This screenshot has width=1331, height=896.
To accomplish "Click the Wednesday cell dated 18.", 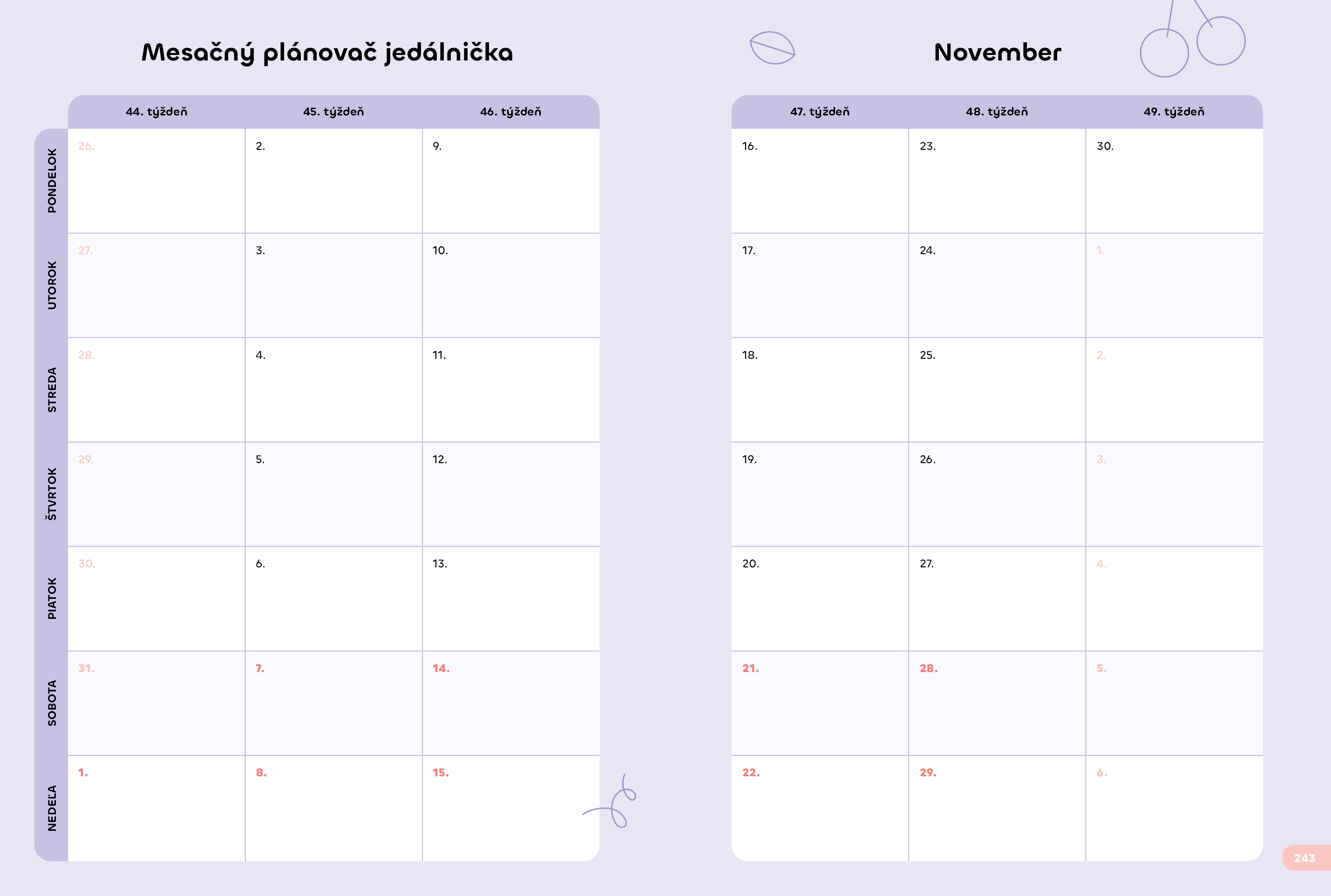I will [x=820, y=390].
